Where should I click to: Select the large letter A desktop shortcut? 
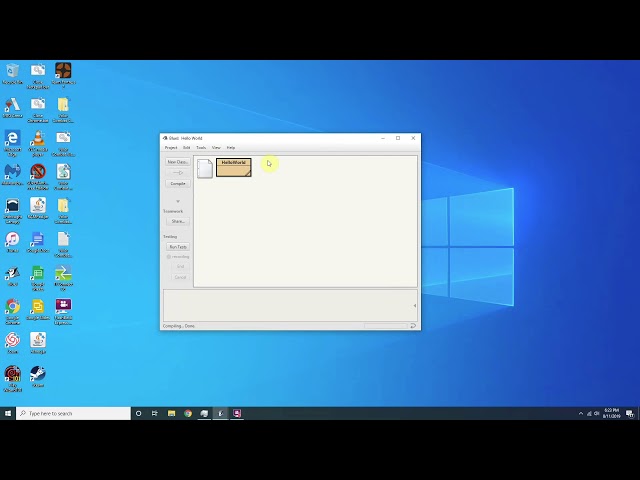coord(12,107)
